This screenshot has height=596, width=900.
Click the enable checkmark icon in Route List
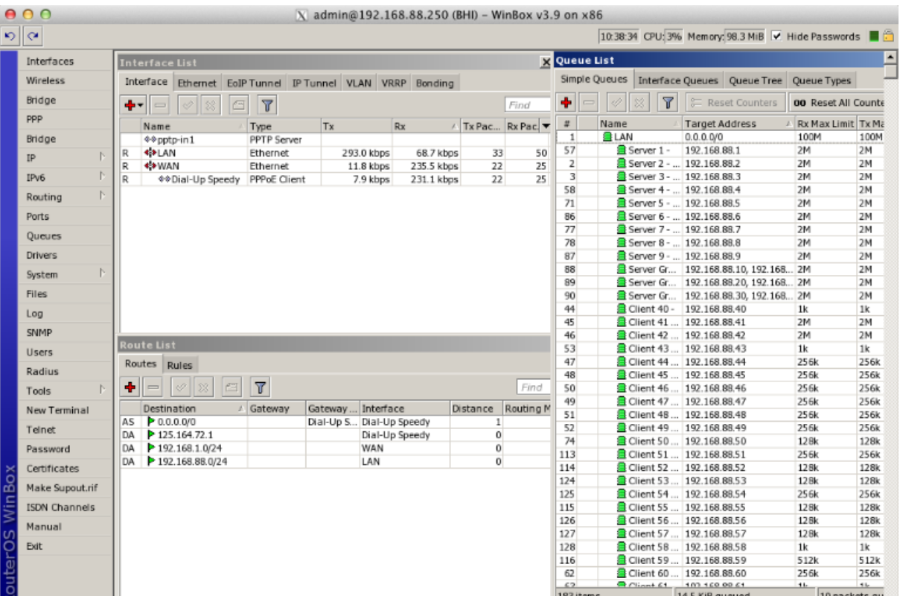(x=181, y=387)
